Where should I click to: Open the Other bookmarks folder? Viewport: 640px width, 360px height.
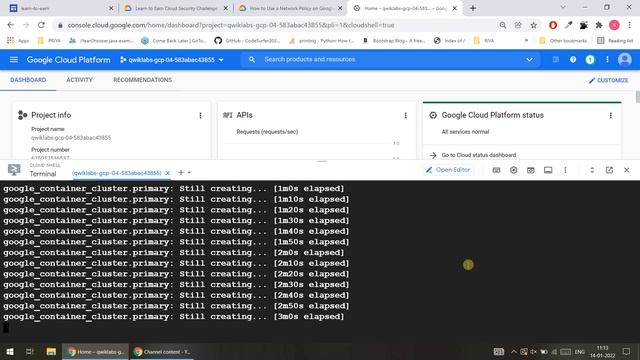coord(563,40)
